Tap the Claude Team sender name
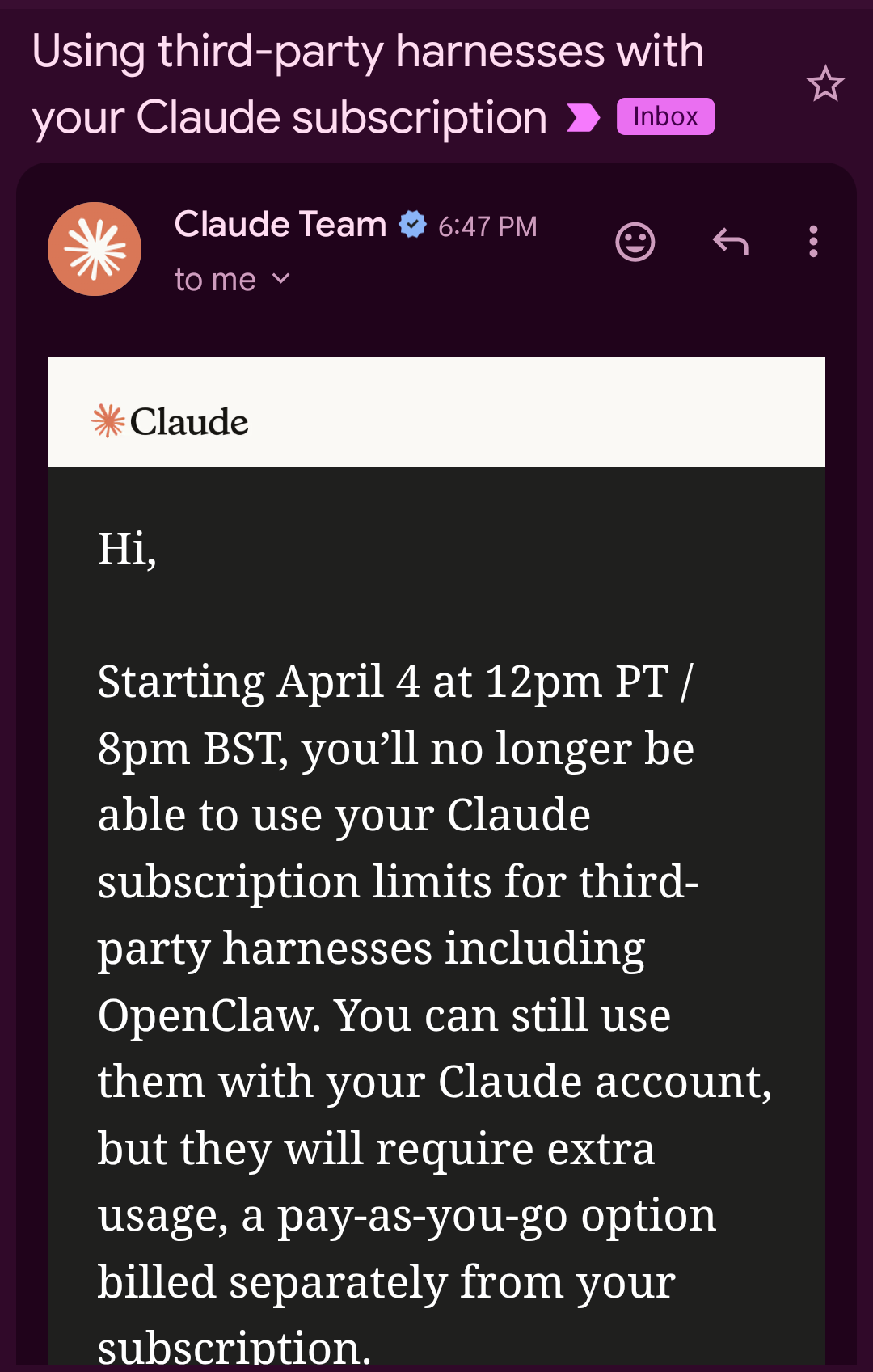The width and height of the screenshot is (873, 1372). pyautogui.click(x=280, y=225)
